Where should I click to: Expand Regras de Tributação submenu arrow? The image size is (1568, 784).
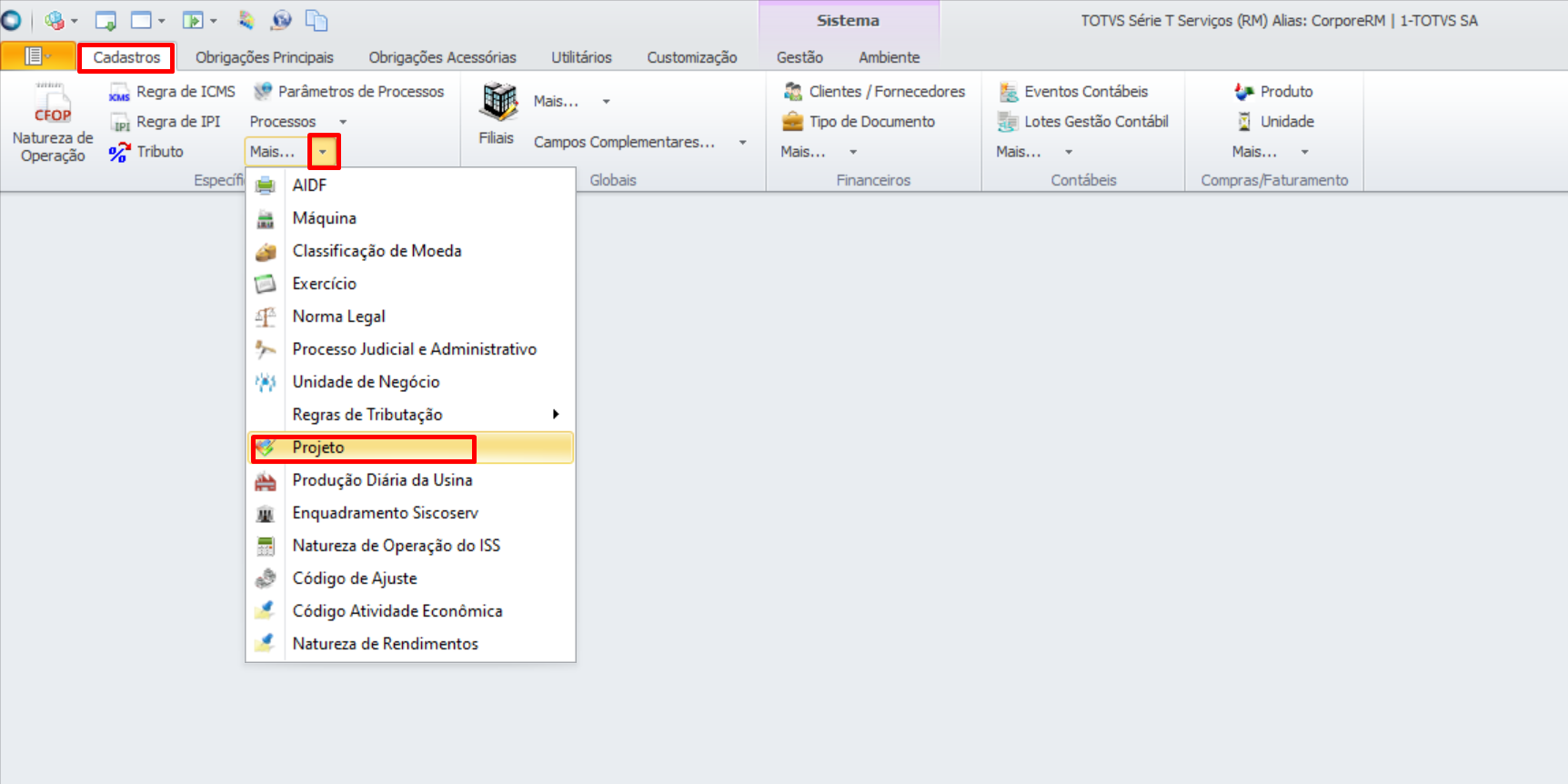tap(556, 415)
